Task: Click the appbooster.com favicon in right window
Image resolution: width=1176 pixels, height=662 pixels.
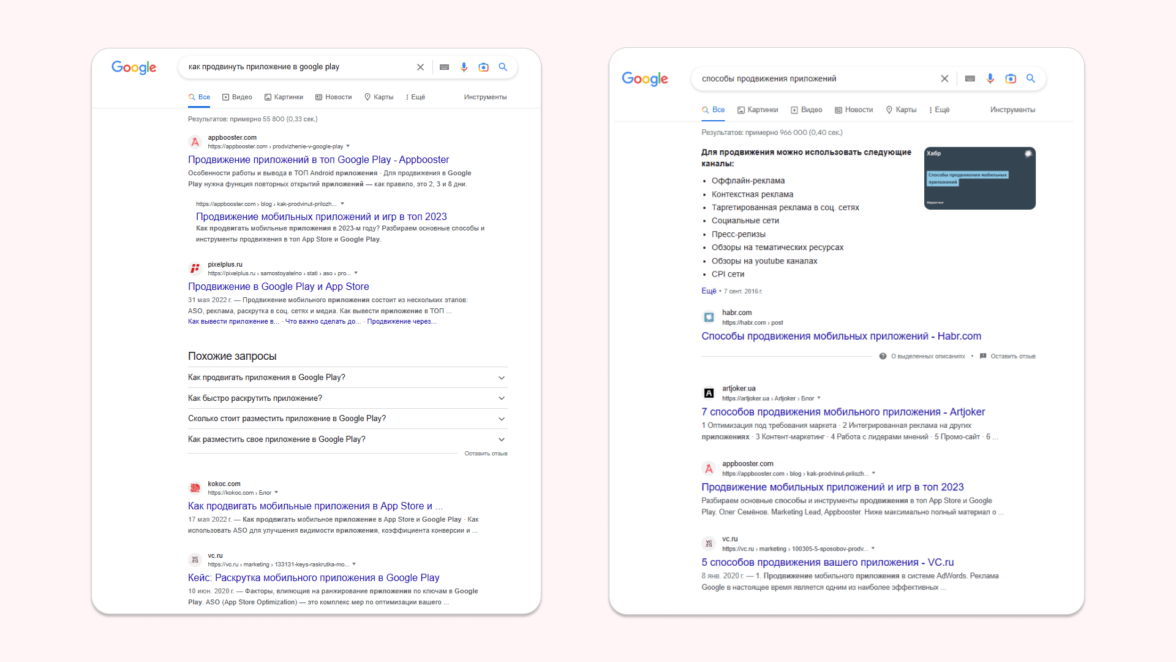Action: (x=709, y=468)
